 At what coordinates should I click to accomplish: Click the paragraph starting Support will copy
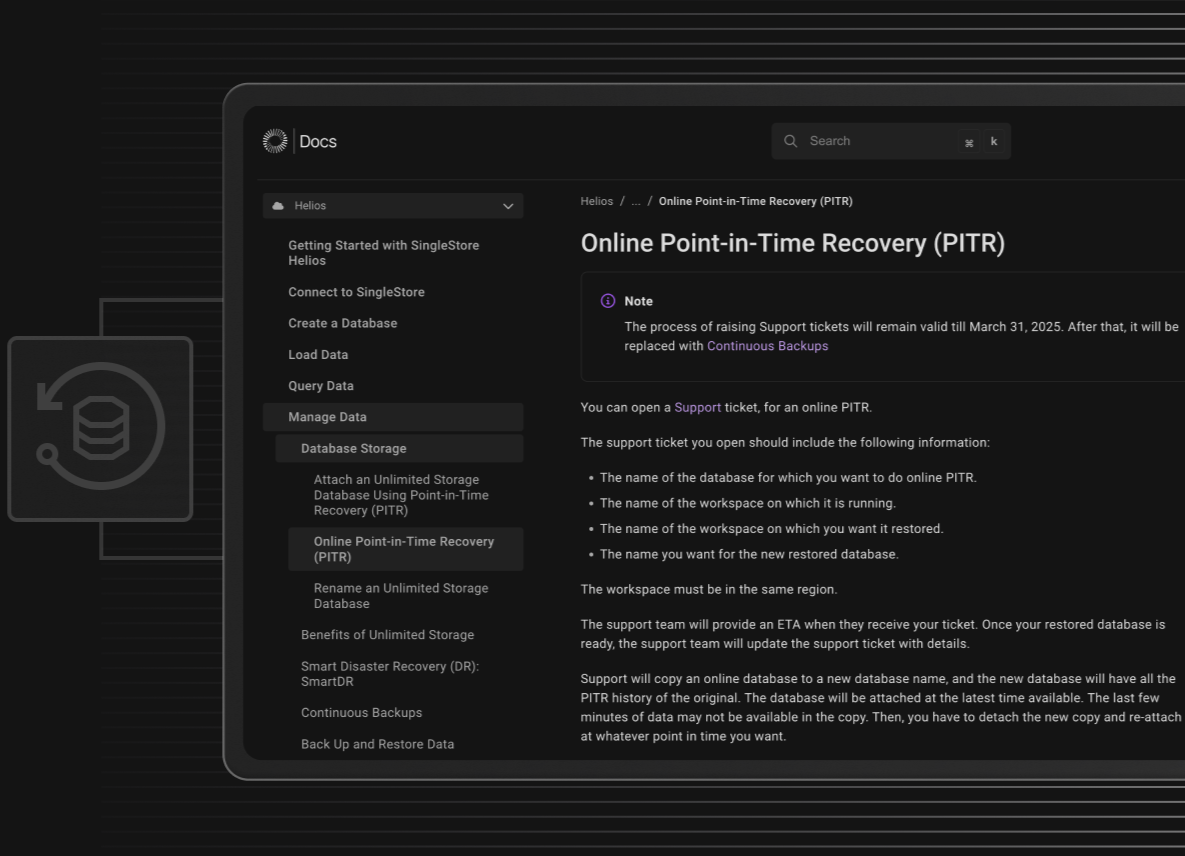[880, 707]
